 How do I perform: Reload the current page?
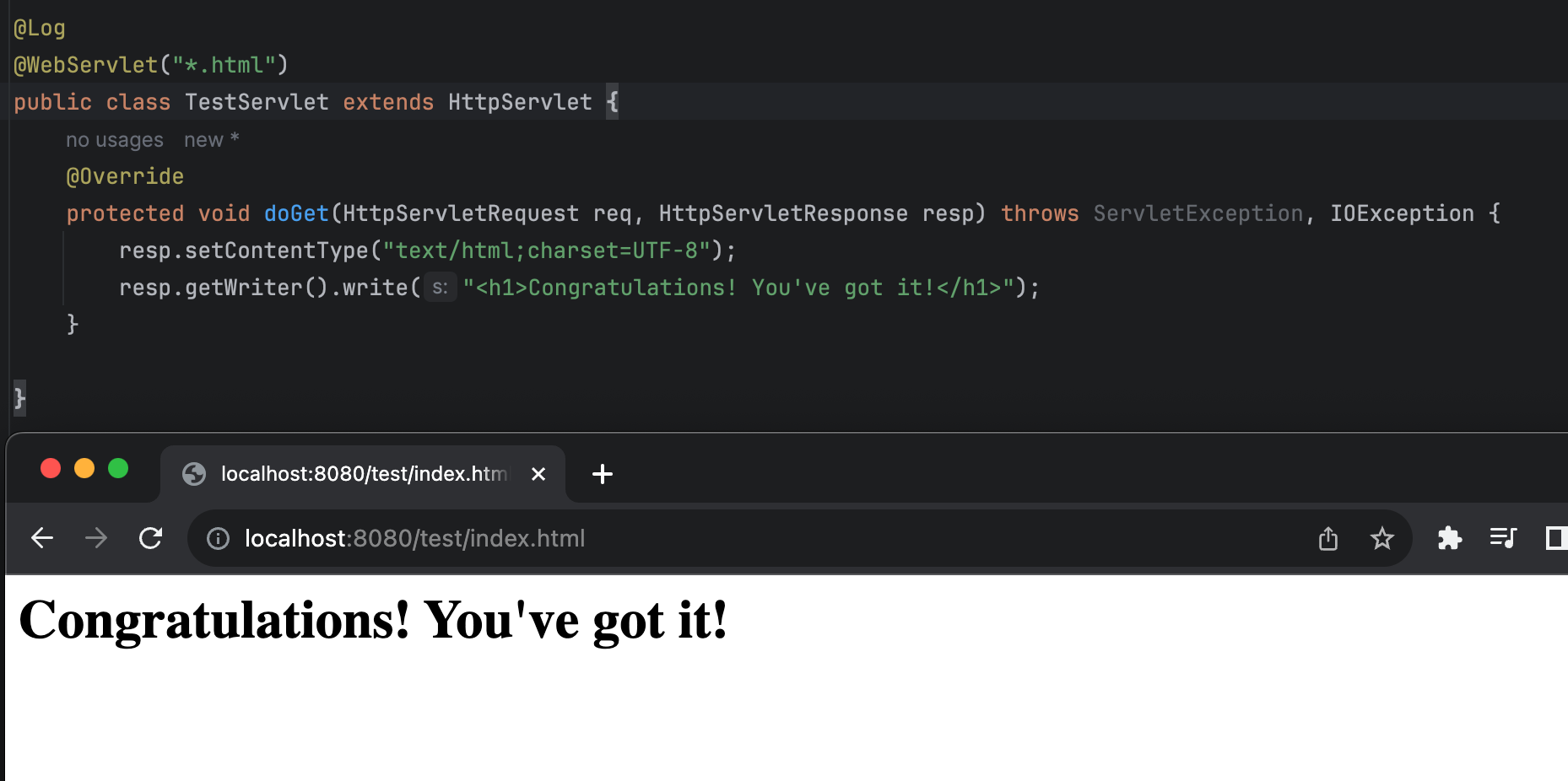coord(150,538)
